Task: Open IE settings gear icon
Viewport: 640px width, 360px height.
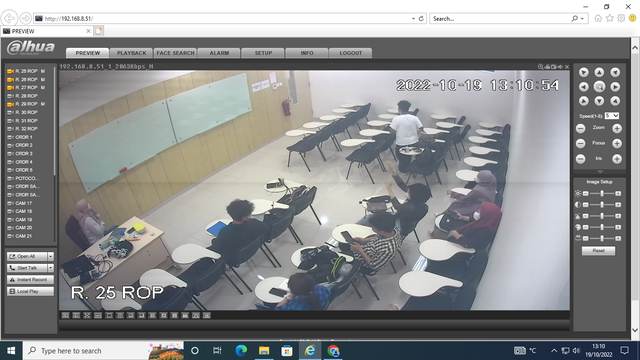Action: [x=621, y=18]
